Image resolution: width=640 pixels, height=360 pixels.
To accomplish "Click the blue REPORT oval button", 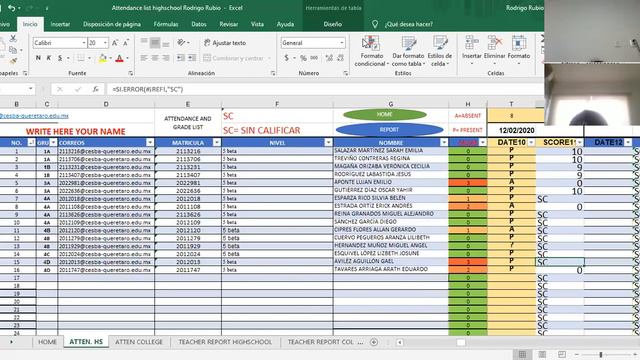I will coord(389,129).
